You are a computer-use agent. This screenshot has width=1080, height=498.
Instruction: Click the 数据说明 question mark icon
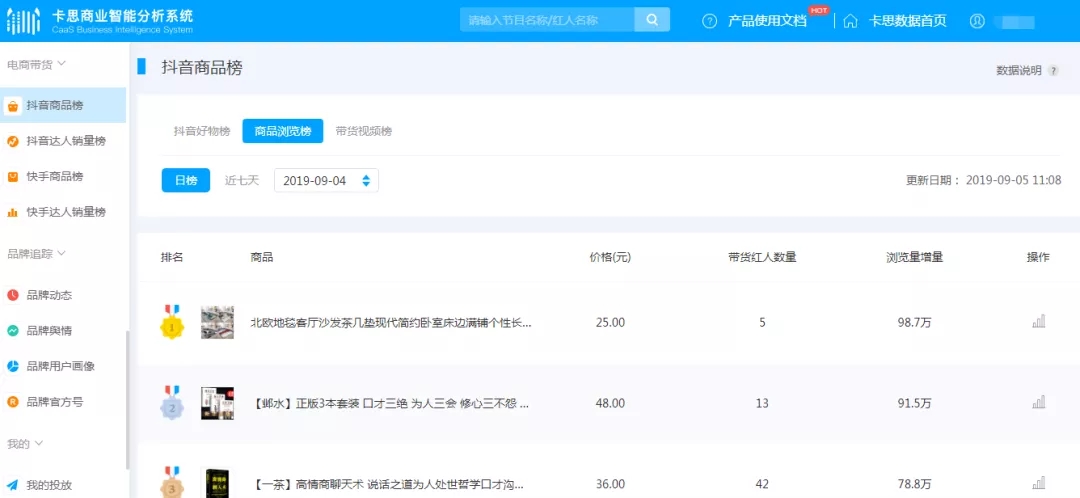(x=1053, y=71)
